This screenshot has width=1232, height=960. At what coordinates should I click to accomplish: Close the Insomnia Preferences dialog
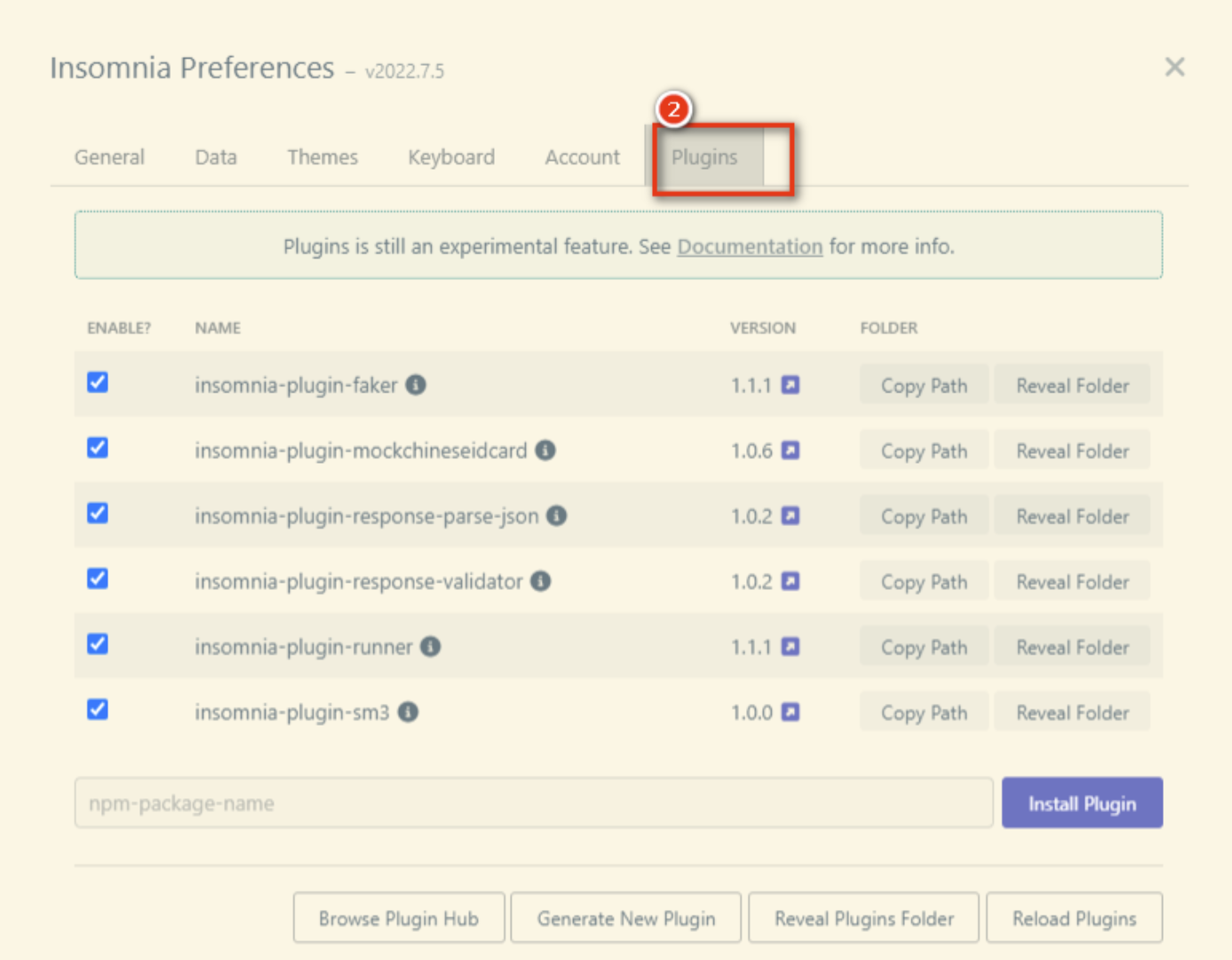[x=1174, y=67]
